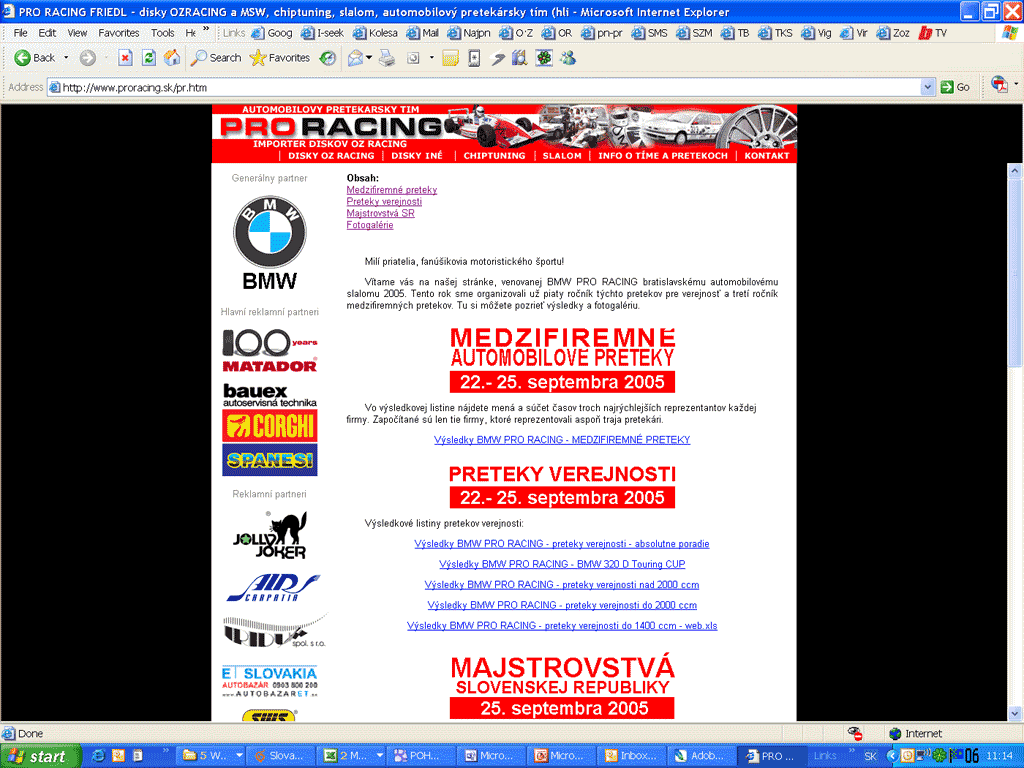Viewport: 1024px width, 768px height.
Task: Go back with the Back button
Action: (35, 58)
